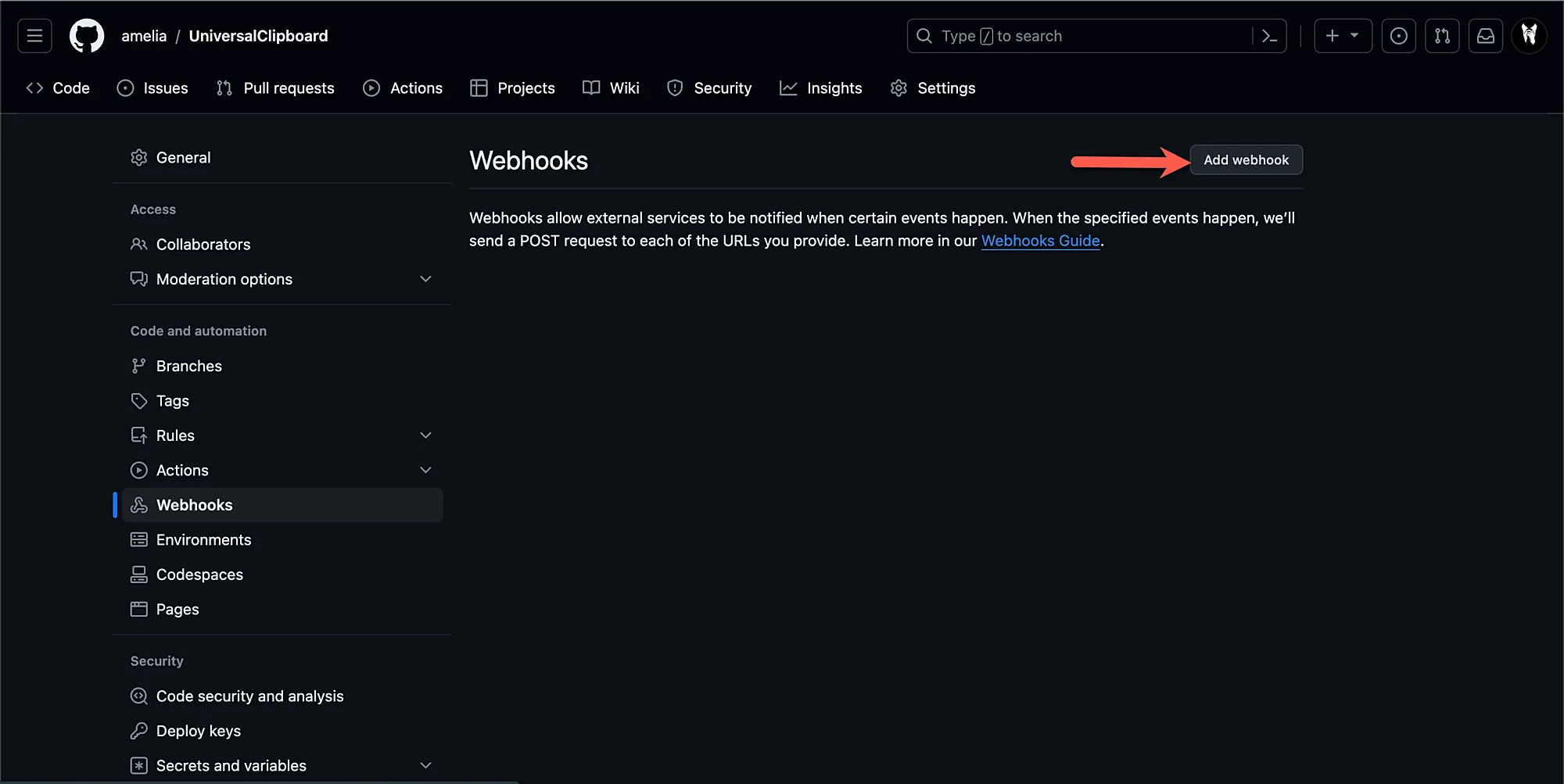Screen dimensions: 1564x784
Task: Expand the Rules sidebar section
Action: pyautogui.click(x=425, y=435)
